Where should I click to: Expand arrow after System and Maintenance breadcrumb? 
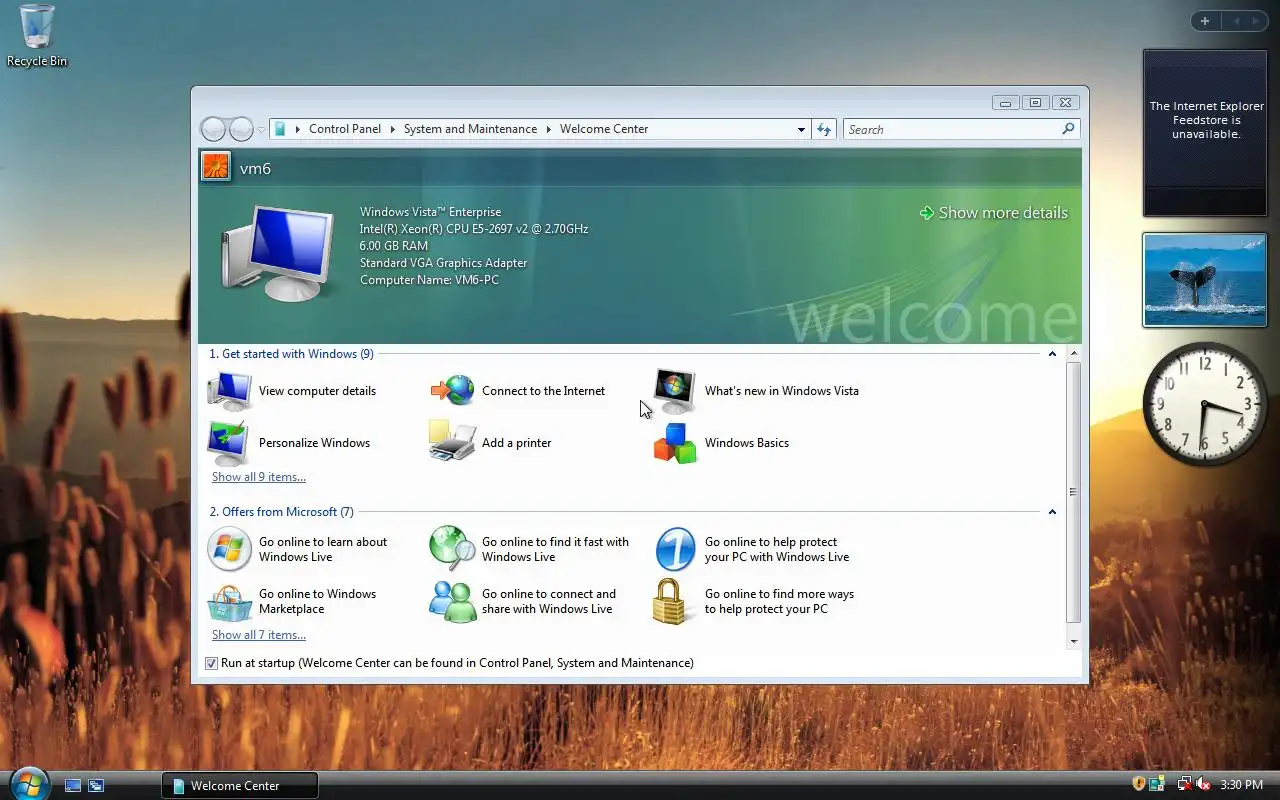click(x=549, y=129)
